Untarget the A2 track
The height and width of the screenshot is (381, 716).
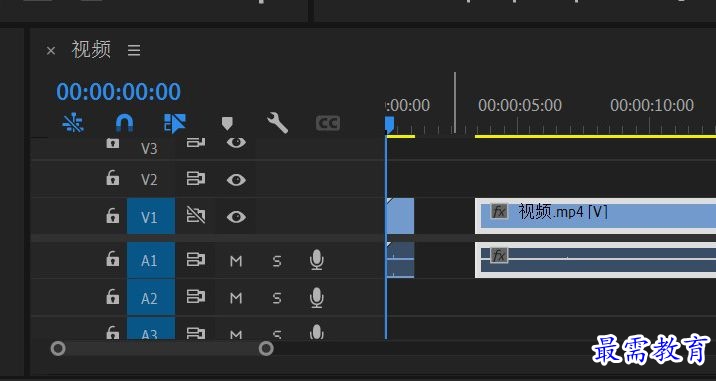pos(151,298)
